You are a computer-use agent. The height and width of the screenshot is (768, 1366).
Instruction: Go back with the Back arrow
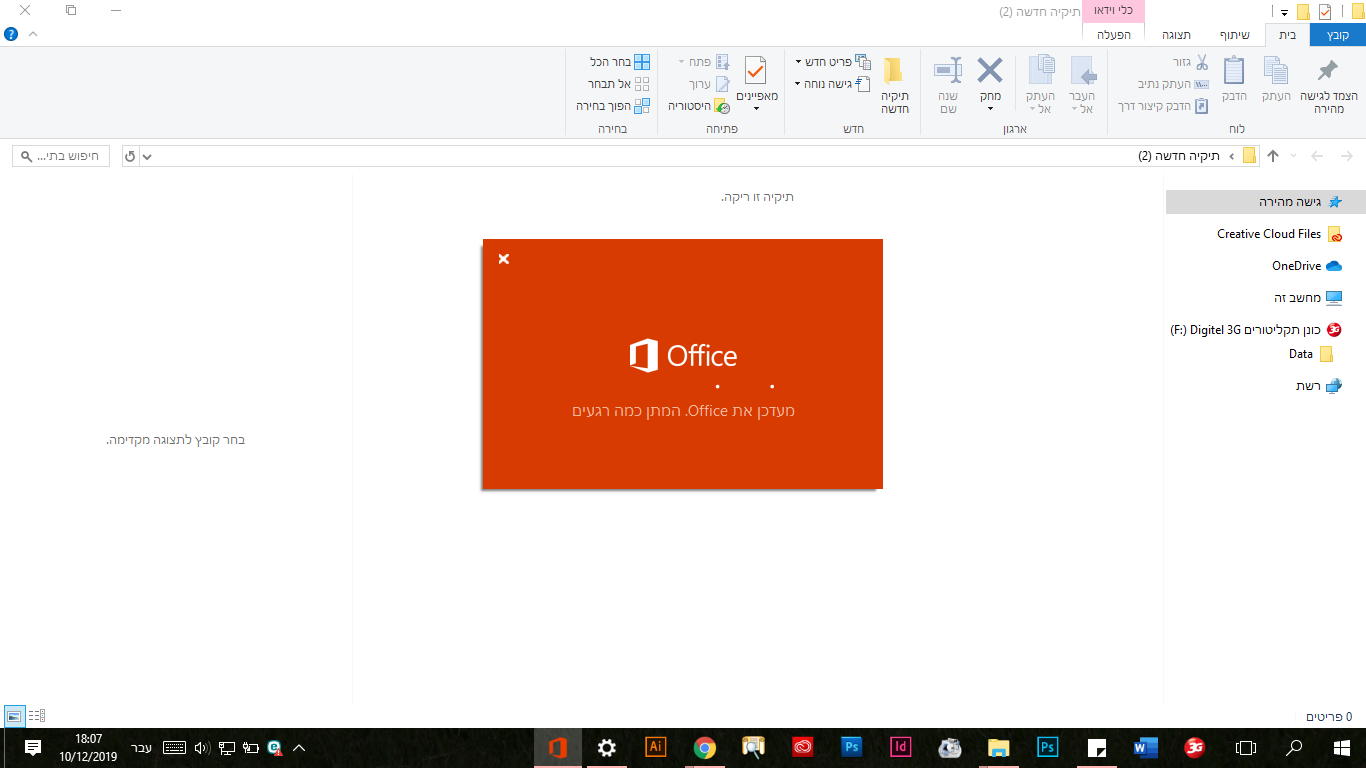tap(1346, 156)
